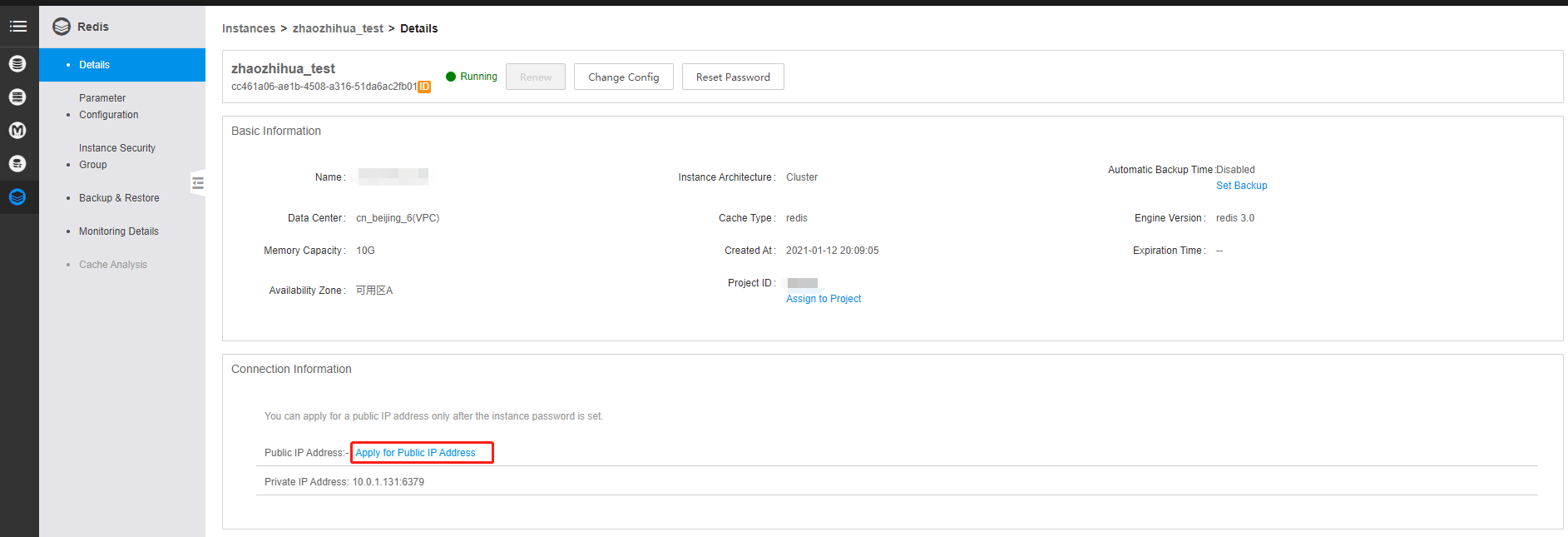Click the Disabled automatic backup status
This screenshot has width=1568, height=537.
click(x=1236, y=170)
